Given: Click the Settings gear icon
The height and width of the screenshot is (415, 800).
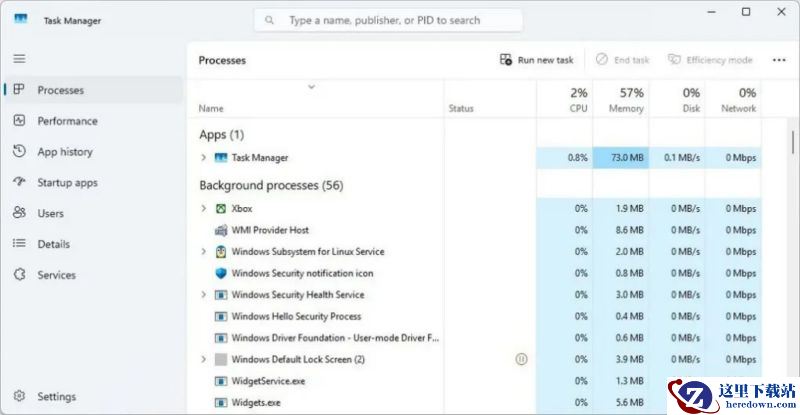Looking at the screenshot, I should [19, 396].
